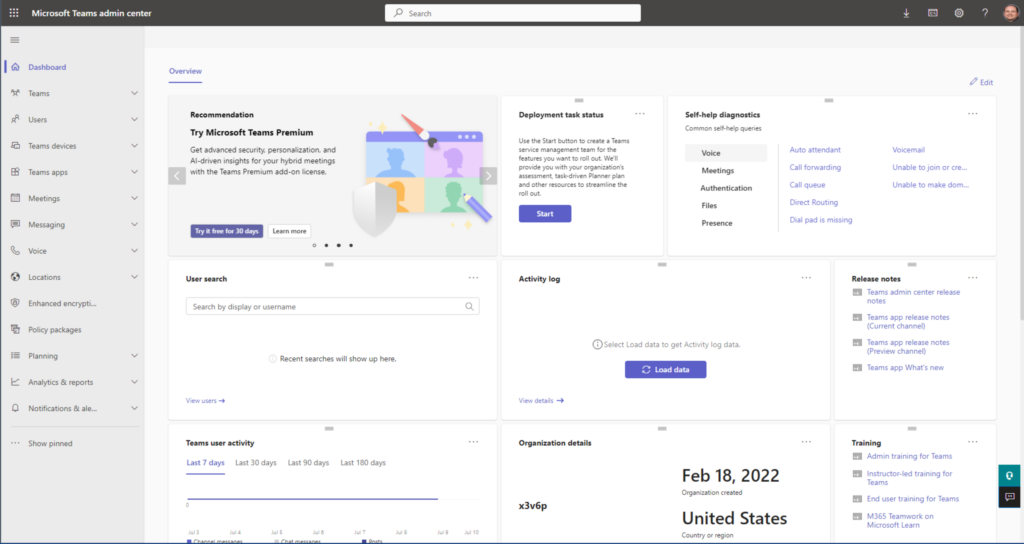Viewport: 1024px width, 544px height.
Task: Expand the Locations chevron
Action: (x=135, y=277)
